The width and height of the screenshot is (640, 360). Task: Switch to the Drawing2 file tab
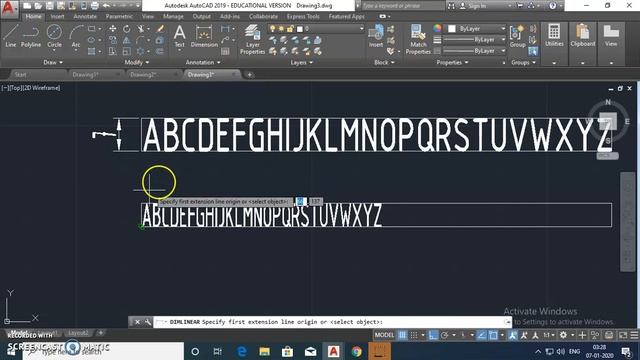click(x=143, y=75)
